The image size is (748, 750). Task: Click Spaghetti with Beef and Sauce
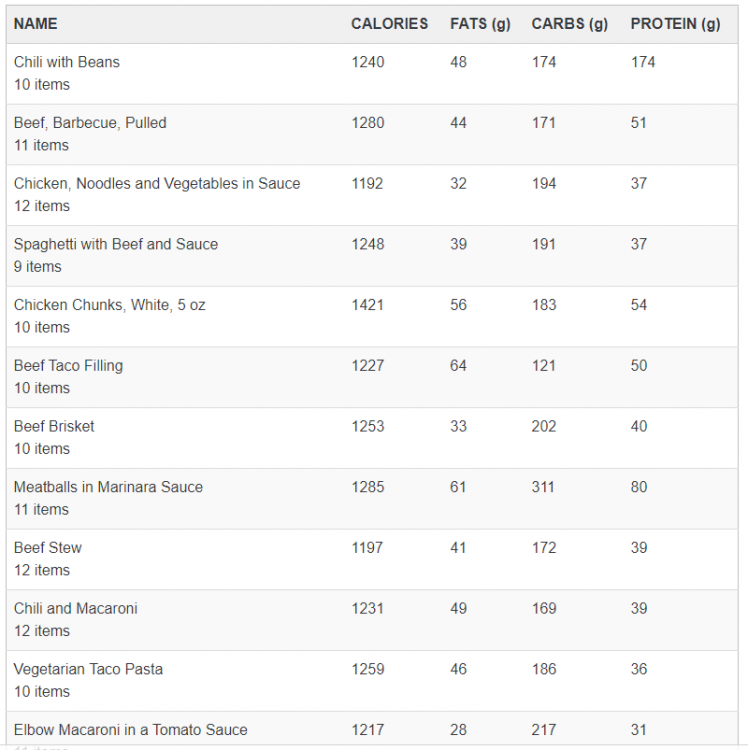click(x=116, y=244)
